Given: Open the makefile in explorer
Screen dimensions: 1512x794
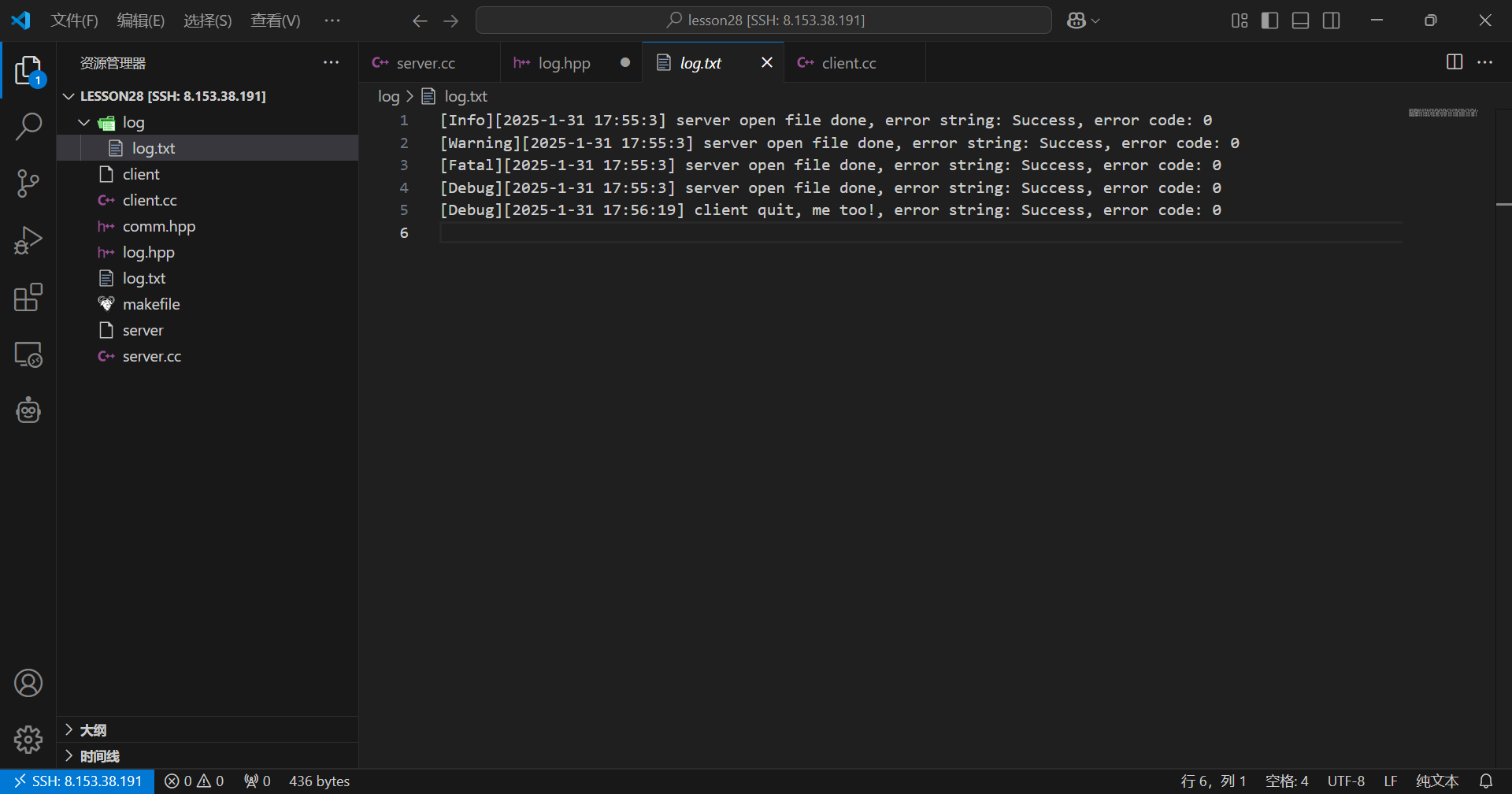Looking at the screenshot, I should click(x=208, y=304).
